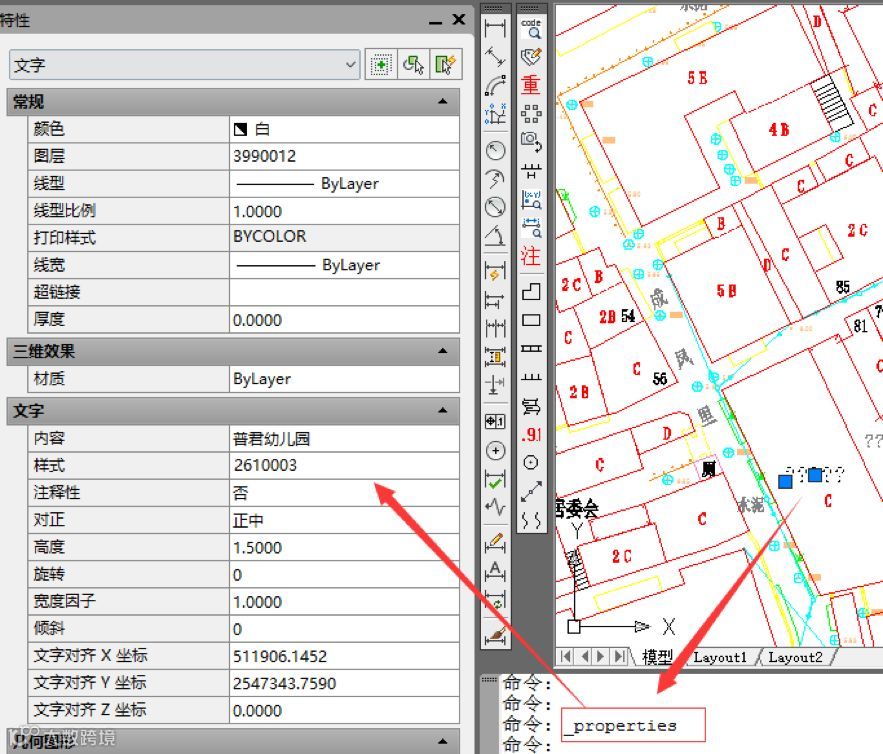The image size is (883, 754).
Task: Edit the 高度 value 1.5000
Action: [x=344, y=547]
